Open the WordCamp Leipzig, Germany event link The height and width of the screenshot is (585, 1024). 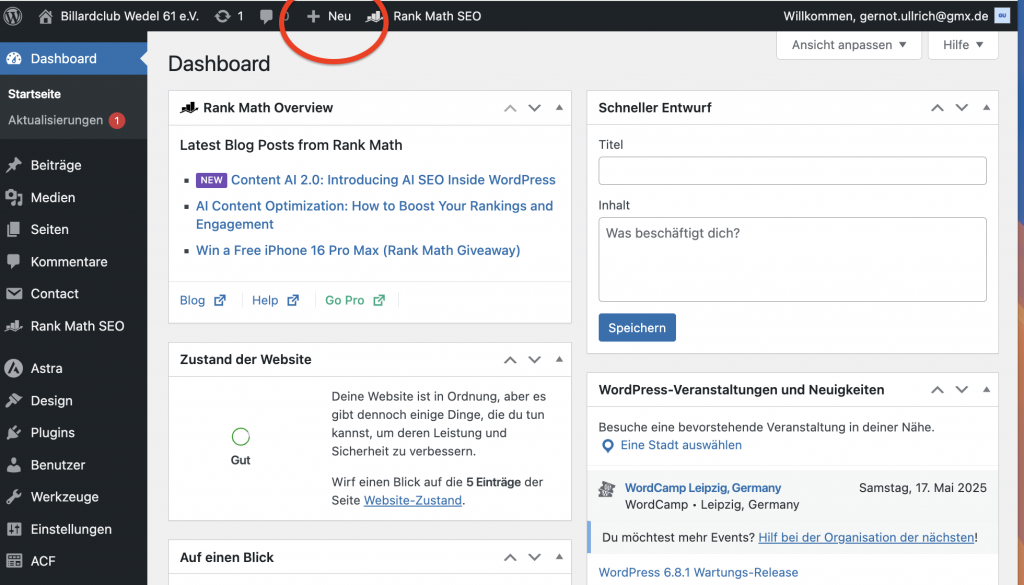tap(703, 488)
